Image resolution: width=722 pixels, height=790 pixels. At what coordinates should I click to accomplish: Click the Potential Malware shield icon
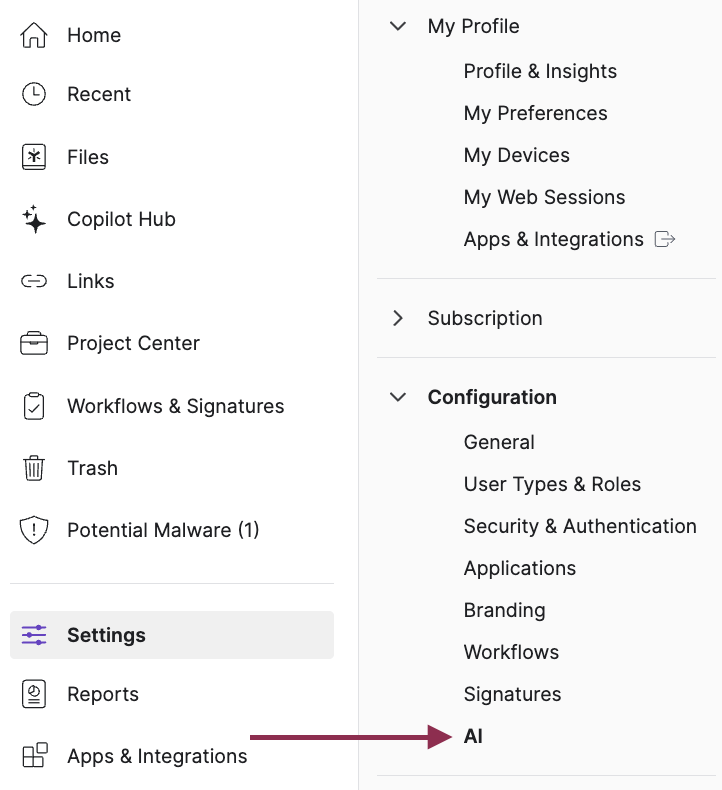pyautogui.click(x=34, y=530)
